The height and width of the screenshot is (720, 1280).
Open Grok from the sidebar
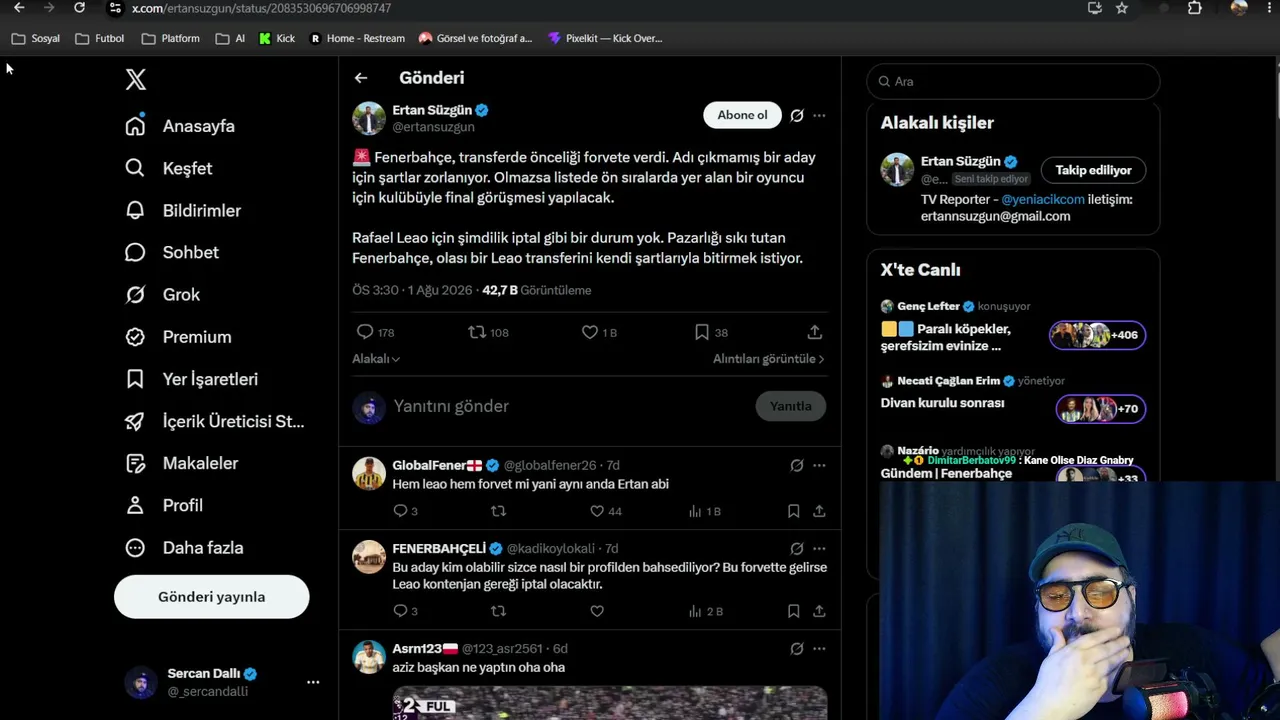pos(162,294)
